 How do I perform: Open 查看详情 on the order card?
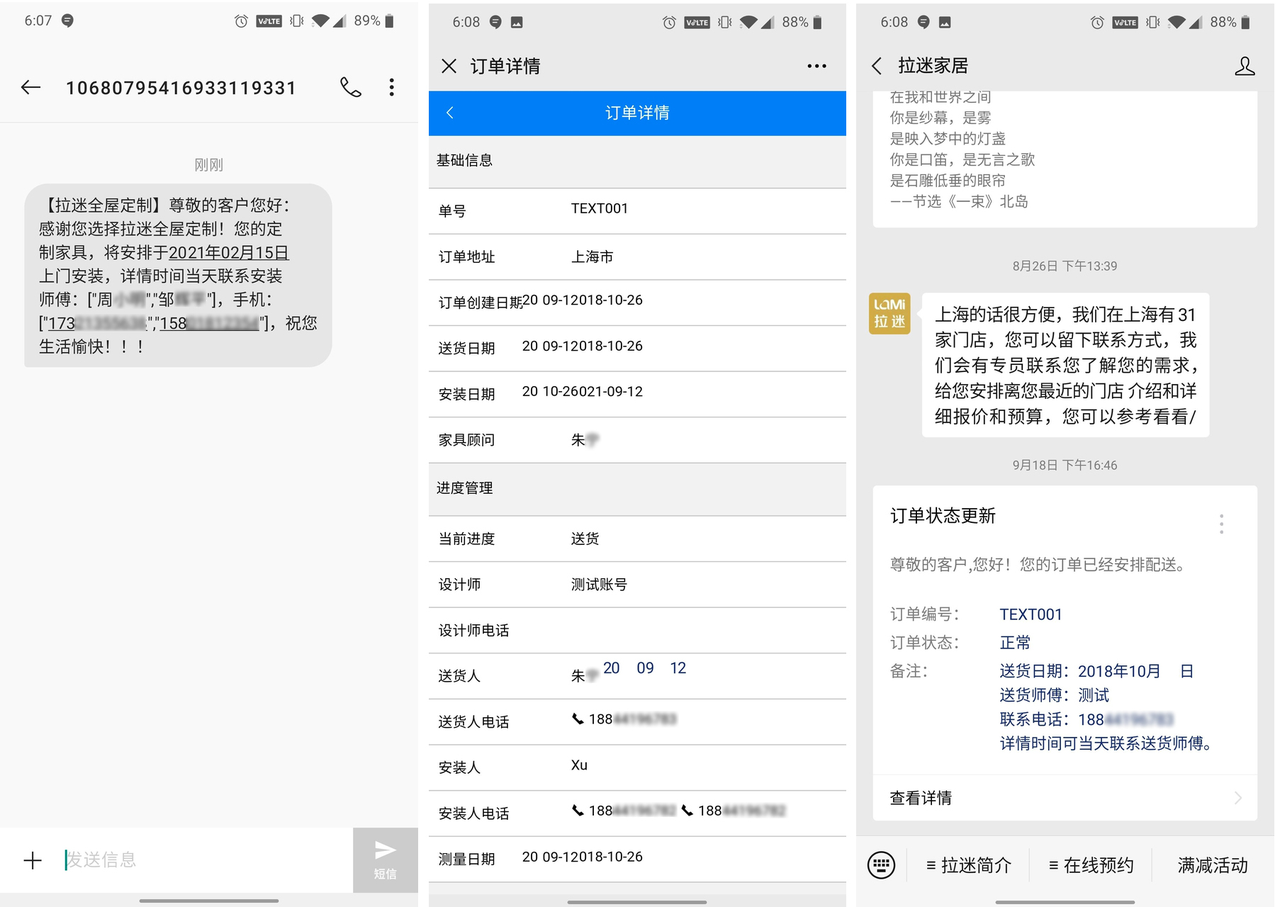(1065, 798)
